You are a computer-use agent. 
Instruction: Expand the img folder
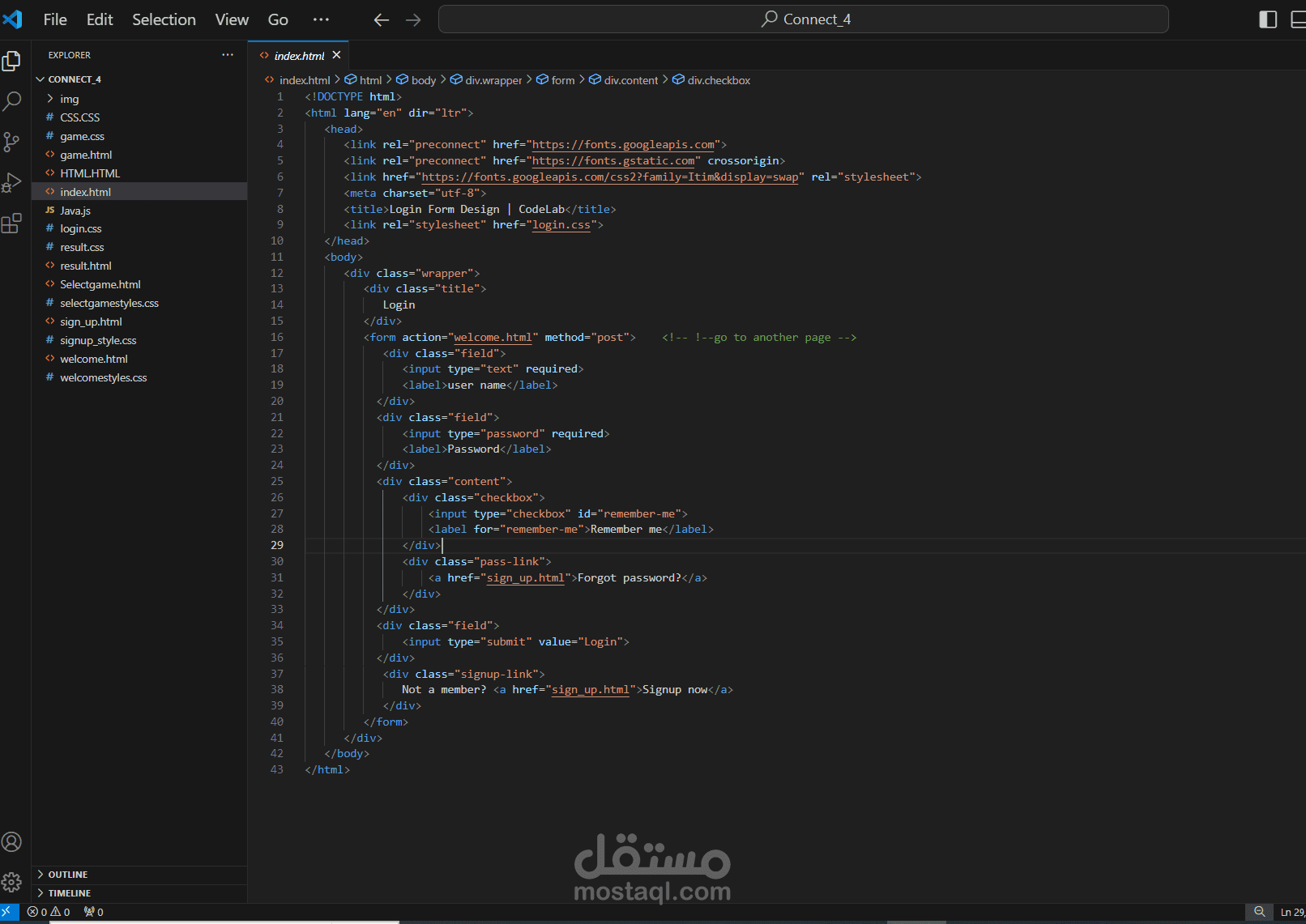coord(139,99)
